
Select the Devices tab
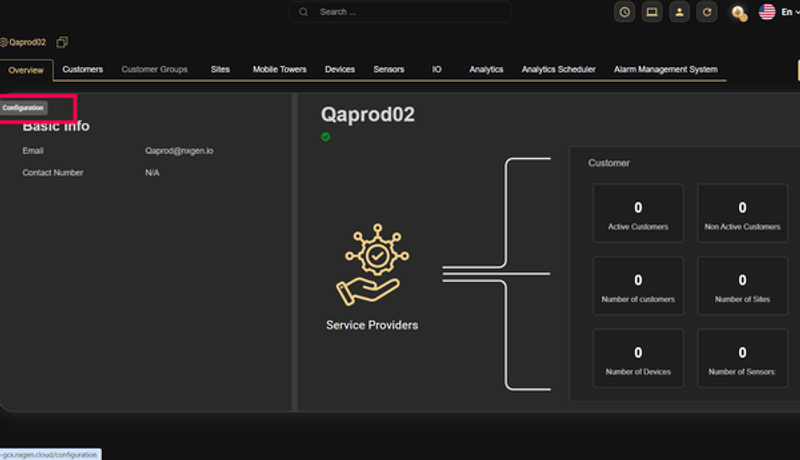tap(340, 69)
